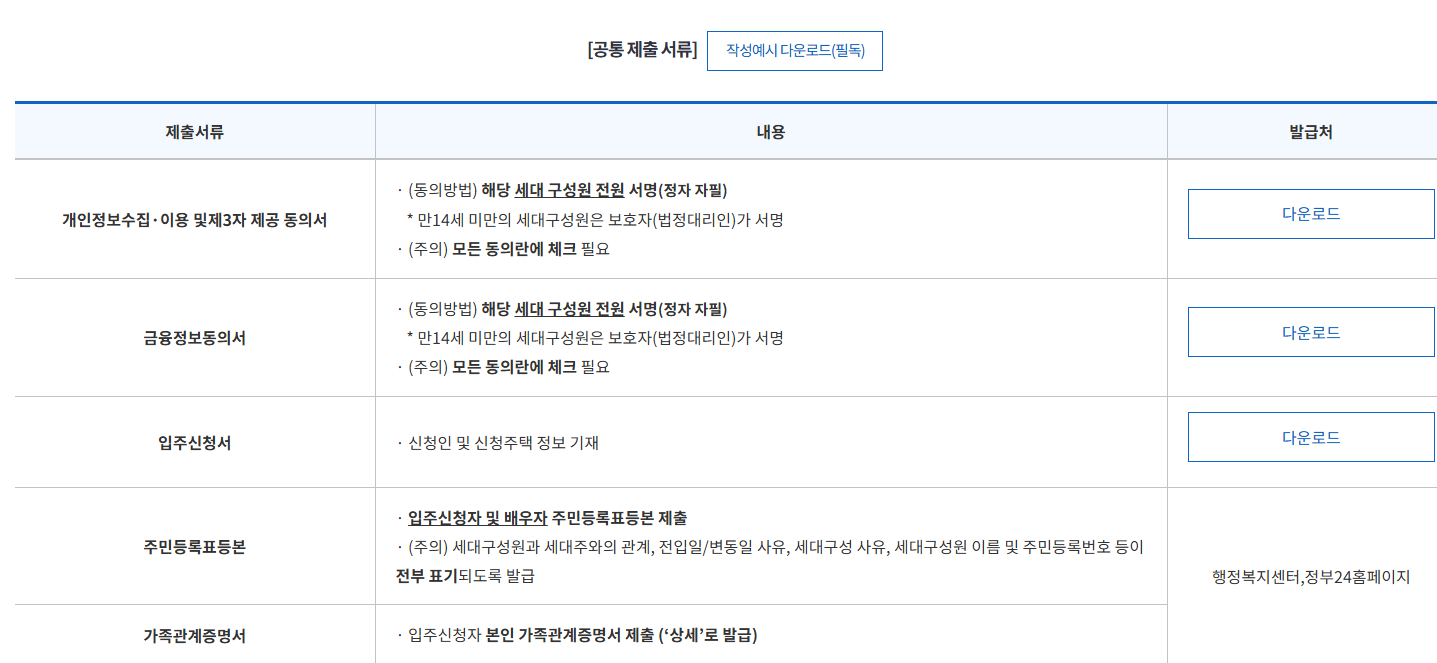Download the 개인정보수집·이용 동의서 form
This screenshot has width=1437, height=663.
tap(1311, 214)
